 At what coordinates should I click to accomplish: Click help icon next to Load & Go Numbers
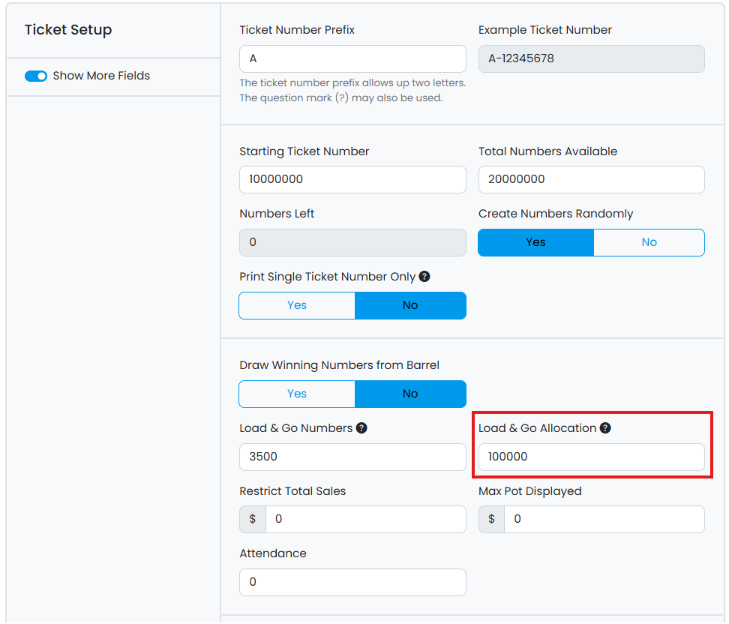click(361, 428)
